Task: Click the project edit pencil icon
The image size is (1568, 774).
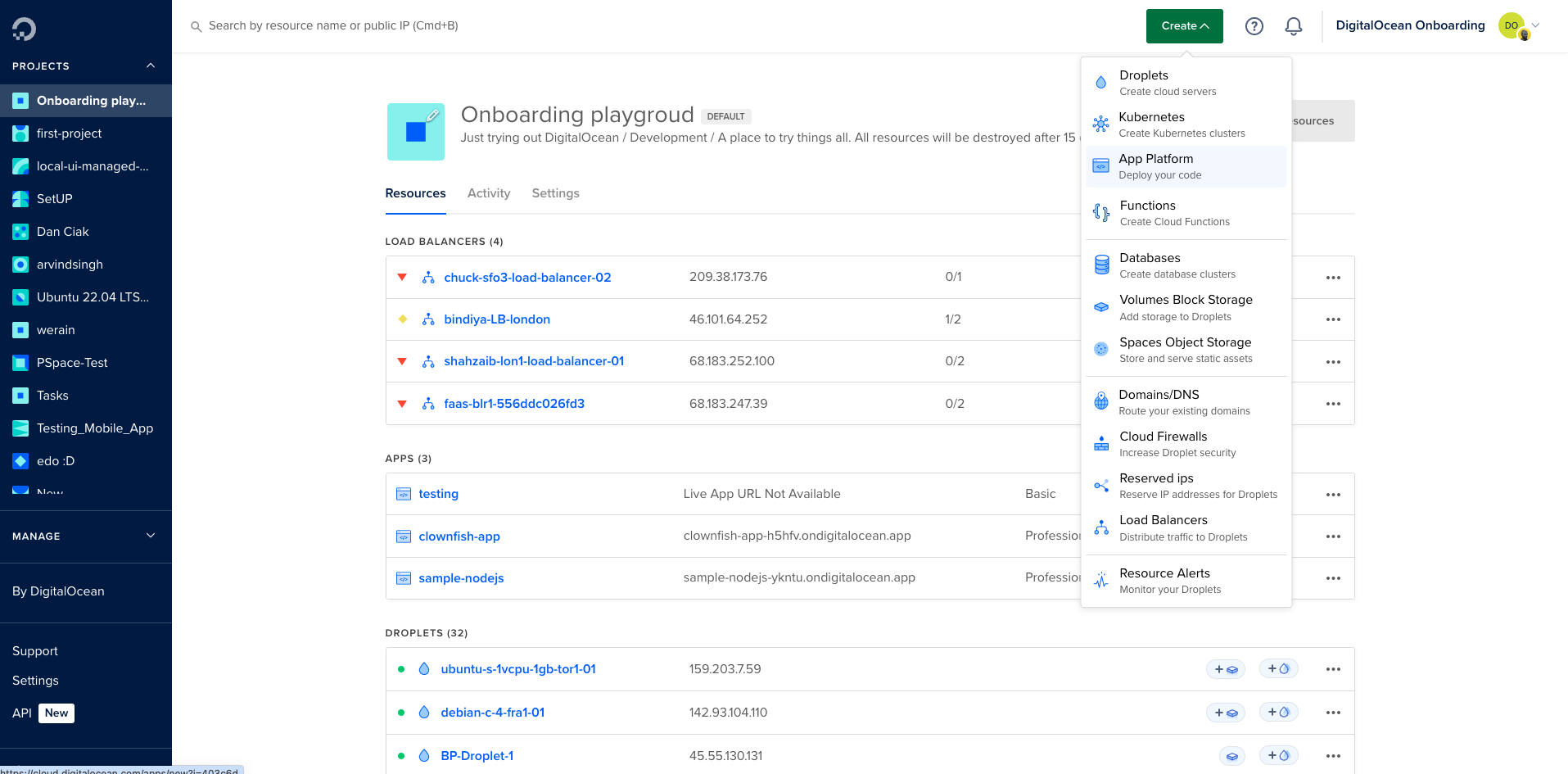Action: (433, 115)
